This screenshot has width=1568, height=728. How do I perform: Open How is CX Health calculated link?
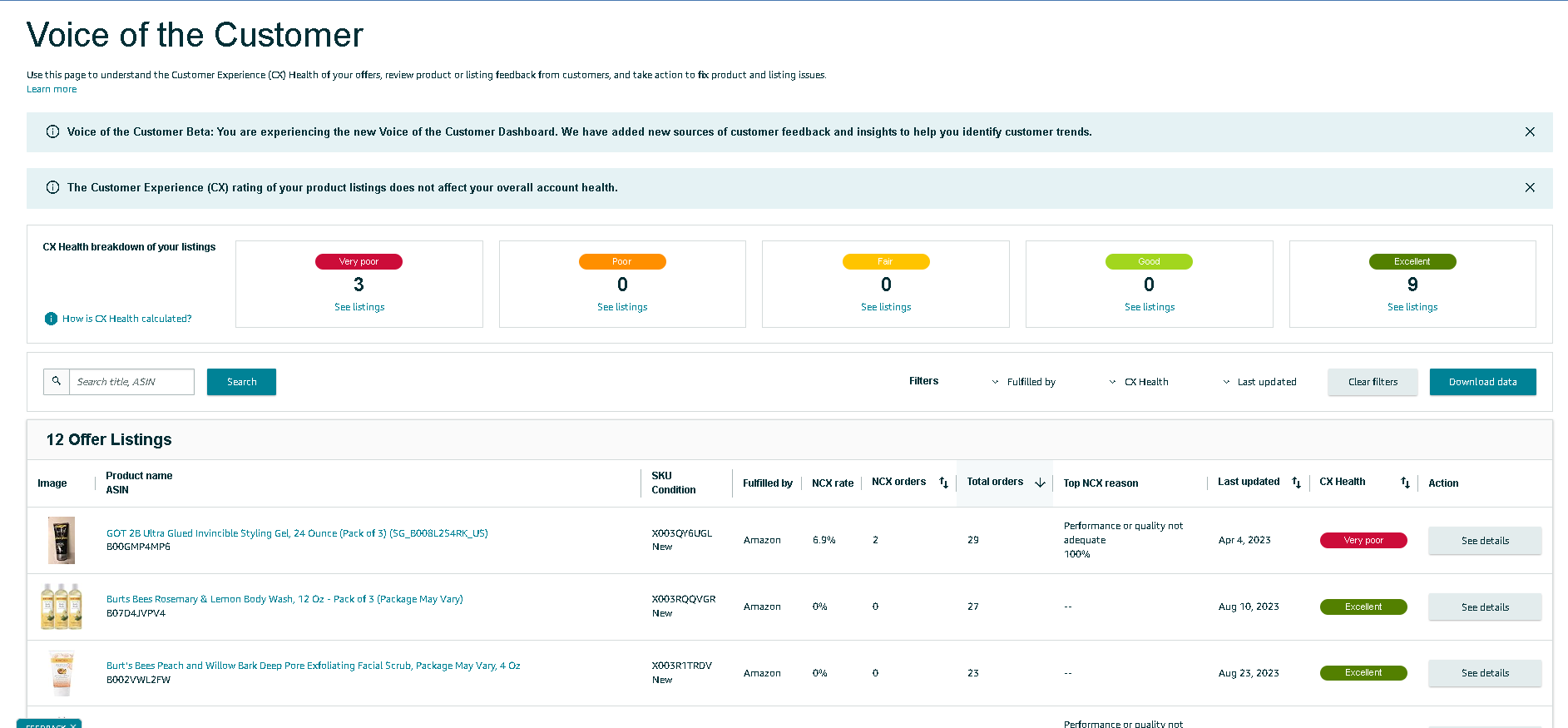[x=126, y=319]
